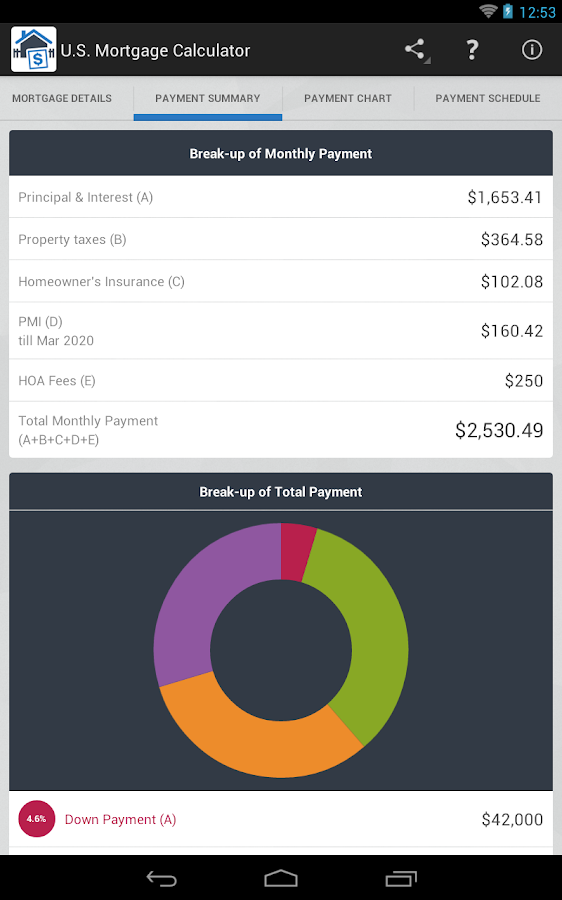
Task: Go to the Payment Schedule tab
Action: 488,98
